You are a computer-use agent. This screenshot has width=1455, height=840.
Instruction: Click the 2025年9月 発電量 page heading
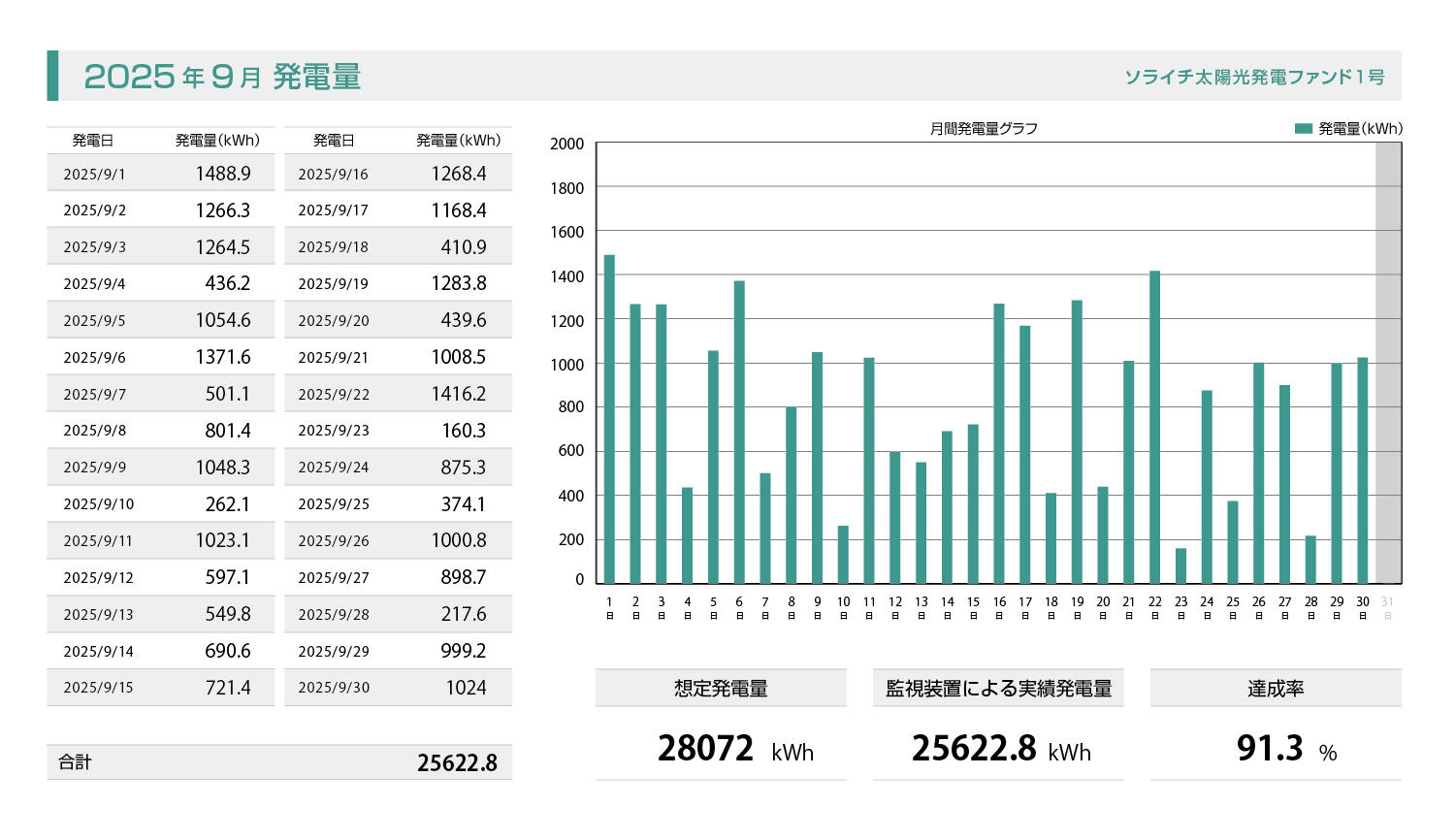tap(222, 77)
